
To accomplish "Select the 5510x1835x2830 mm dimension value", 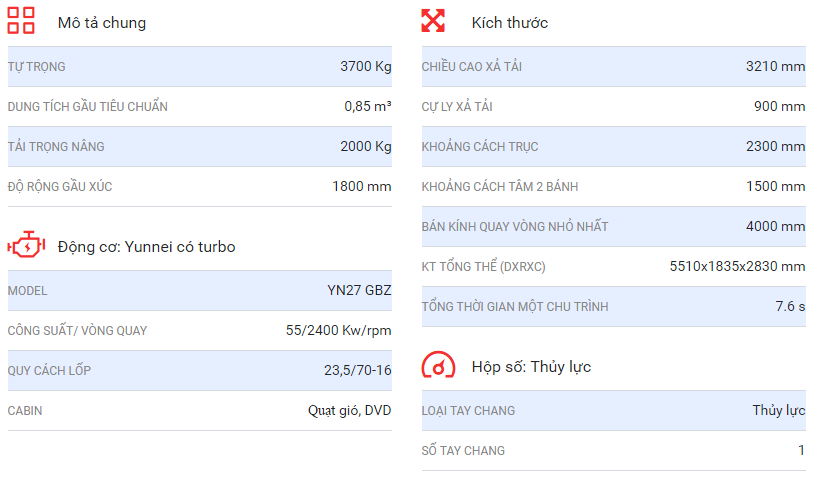I will tap(736, 267).
